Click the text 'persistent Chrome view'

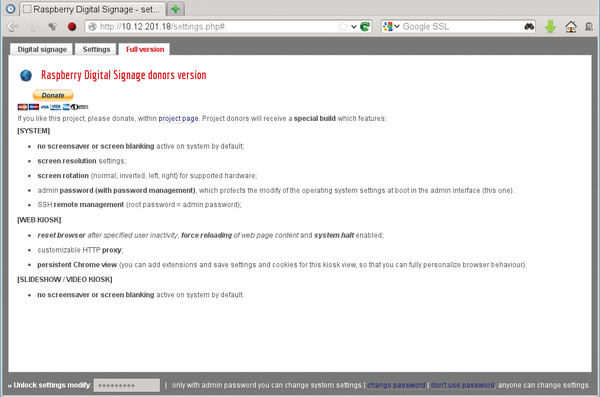click(77, 265)
